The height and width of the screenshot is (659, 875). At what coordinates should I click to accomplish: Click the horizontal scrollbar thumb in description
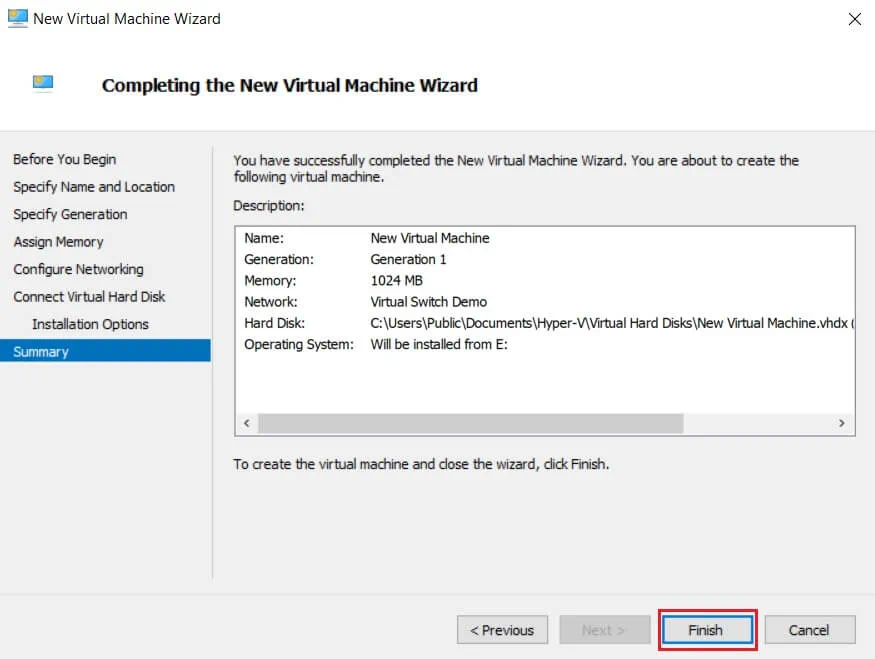470,424
